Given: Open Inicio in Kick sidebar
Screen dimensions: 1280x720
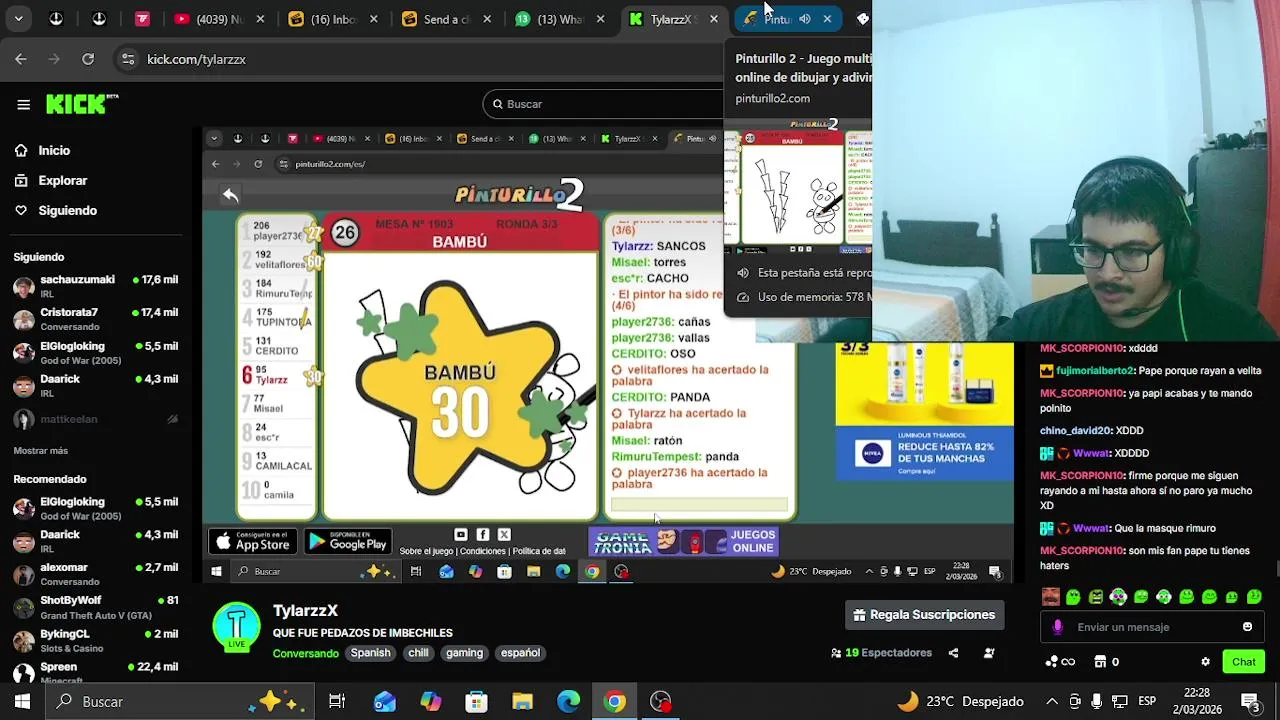Looking at the screenshot, I should [x=54, y=150].
